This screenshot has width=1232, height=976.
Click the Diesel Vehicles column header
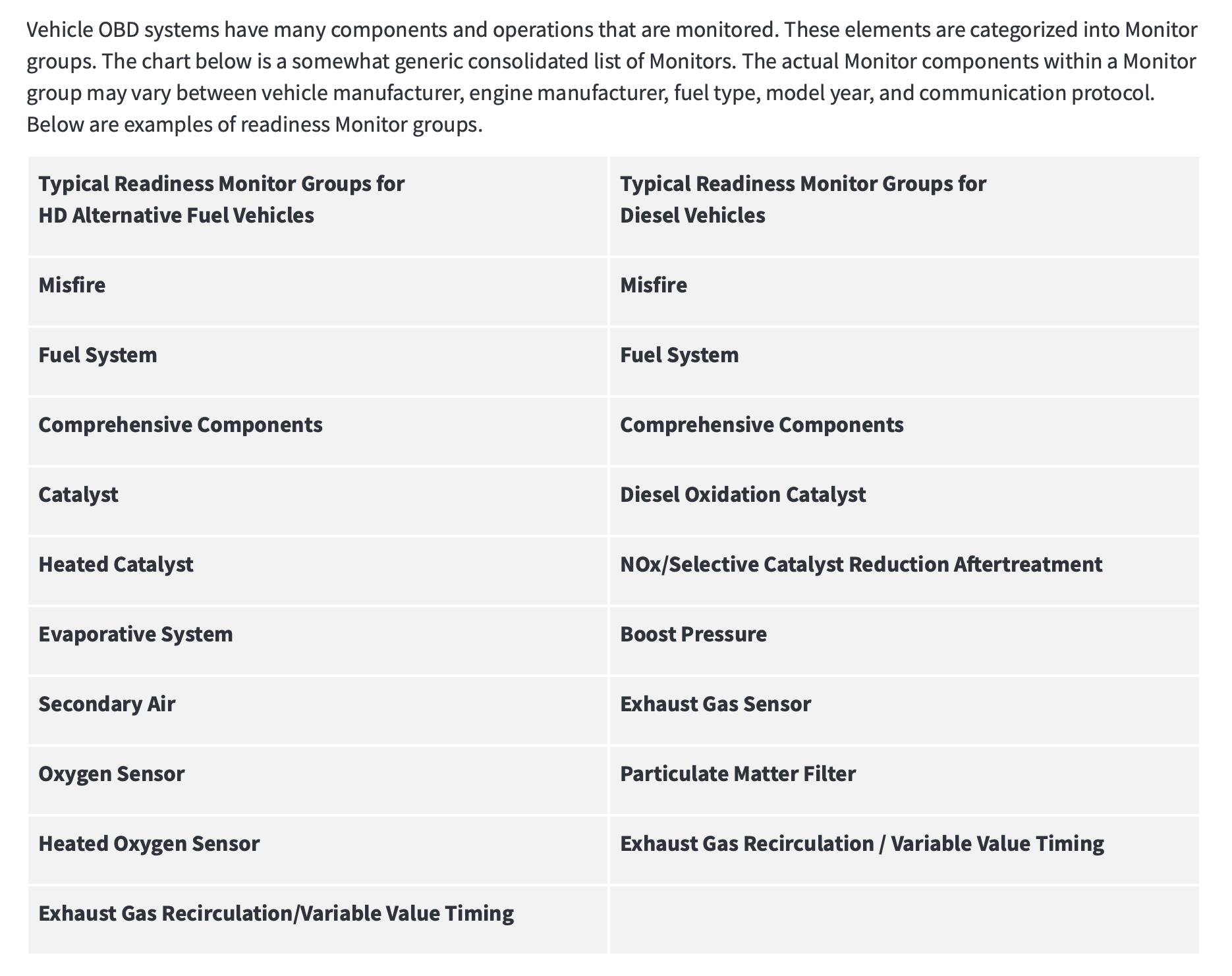pyautogui.click(x=802, y=200)
